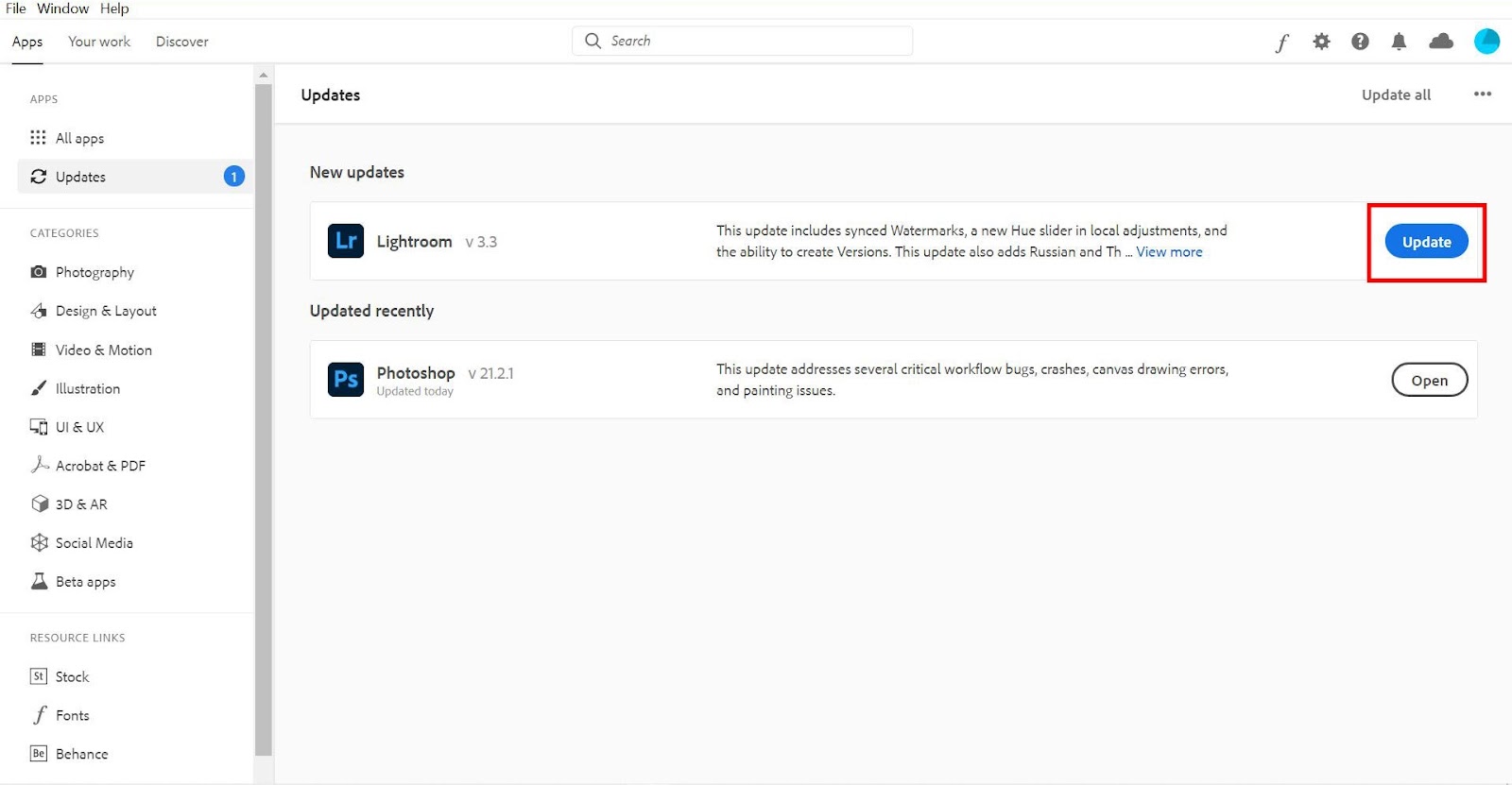
Task: Click the Photography camera icon
Action: (39, 272)
